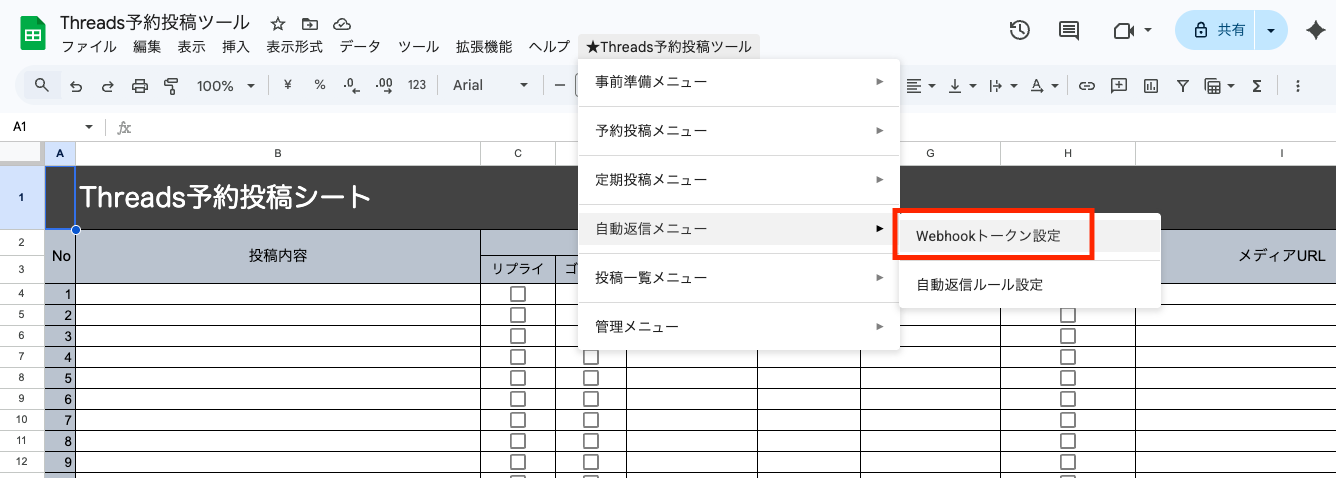Select the 投稿内容 header cell
This screenshot has height=478, width=1336.
click(x=278, y=256)
